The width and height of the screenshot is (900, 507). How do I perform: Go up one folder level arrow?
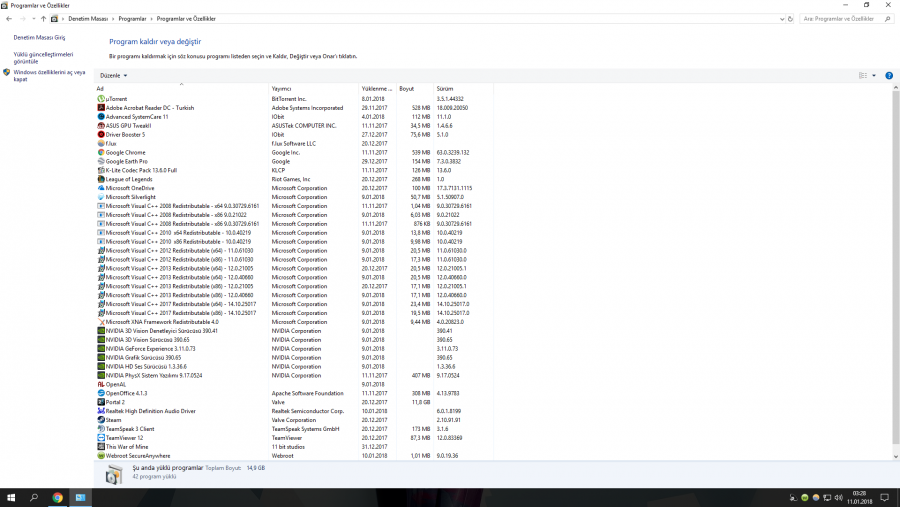tap(43, 19)
